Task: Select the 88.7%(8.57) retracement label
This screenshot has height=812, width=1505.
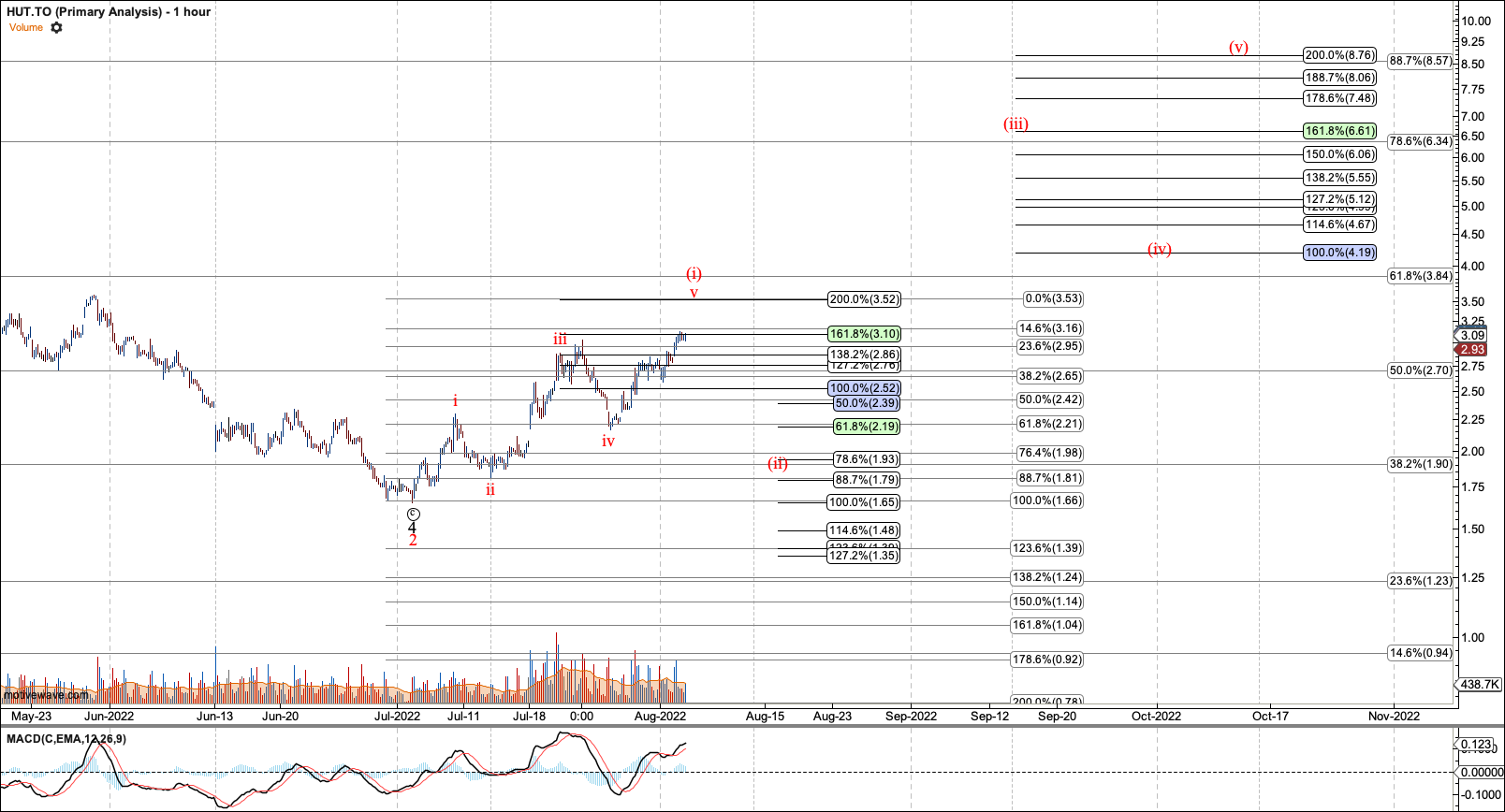Action: point(1421,61)
